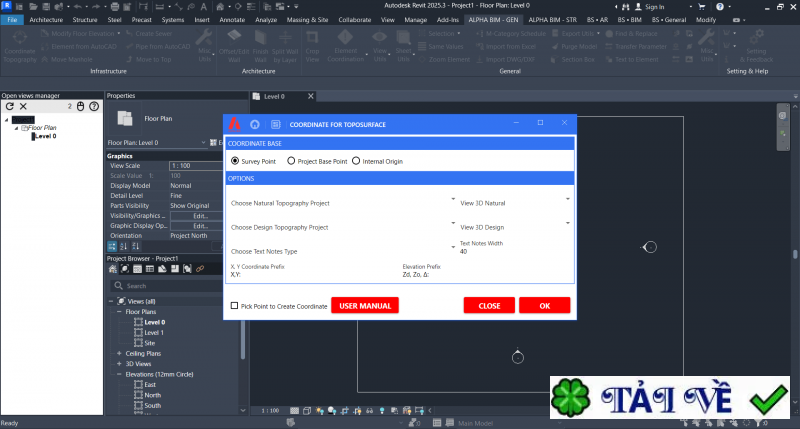Image resolution: width=800 pixels, height=429 pixels.
Task: Switch to the ALPHA BIM - STR tab
Action: [554, 19]
